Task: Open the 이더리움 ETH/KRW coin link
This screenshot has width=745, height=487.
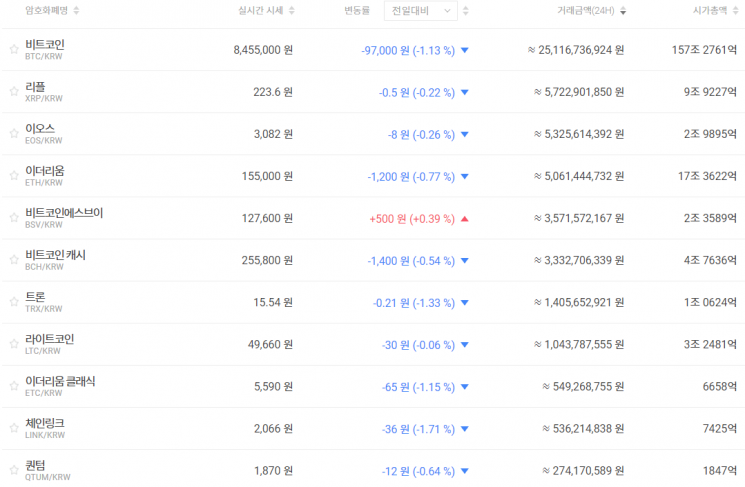Action: click(x=45, y=171)
